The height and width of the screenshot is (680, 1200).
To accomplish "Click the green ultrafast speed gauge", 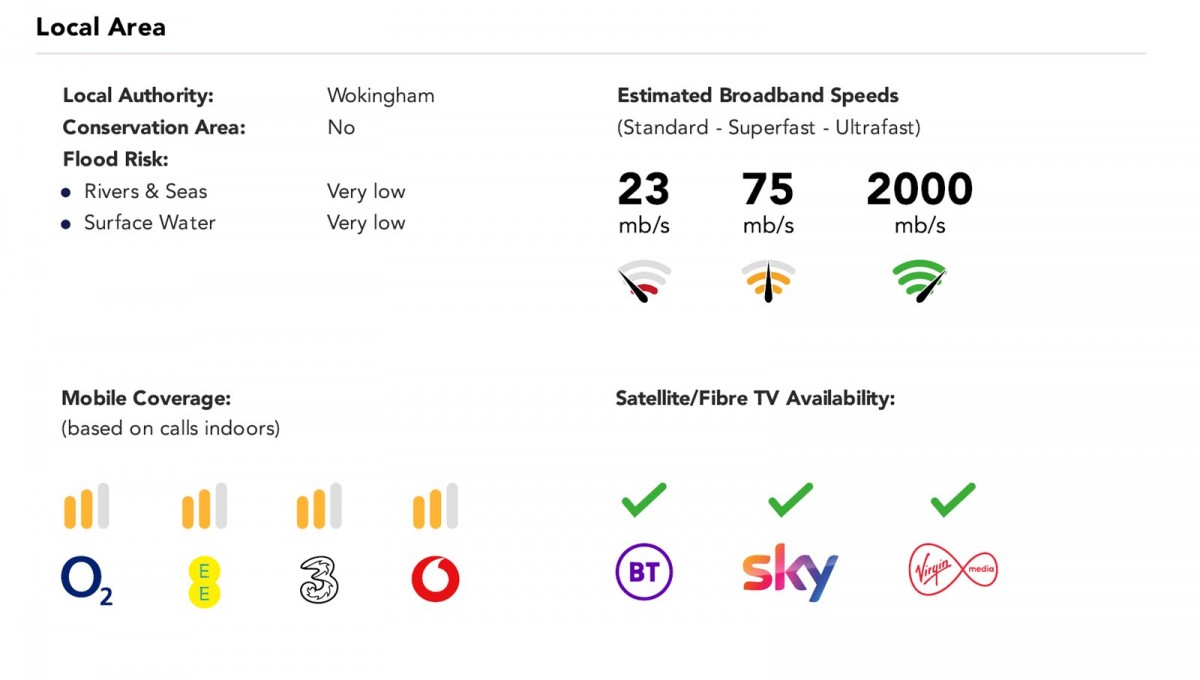I will pyautogui.click(x=920, y=281).
